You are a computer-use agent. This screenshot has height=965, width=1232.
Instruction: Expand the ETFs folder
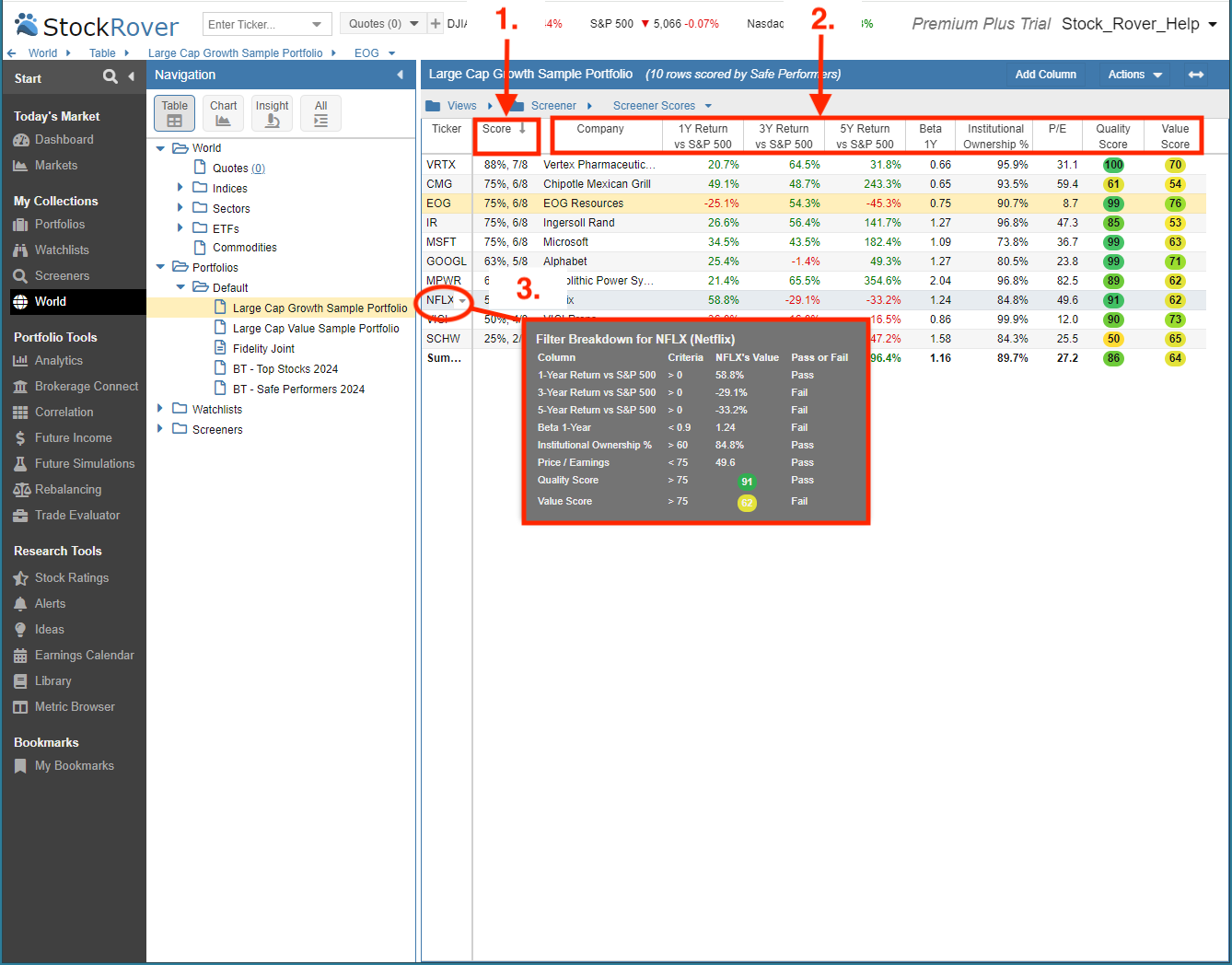(180, 227)
